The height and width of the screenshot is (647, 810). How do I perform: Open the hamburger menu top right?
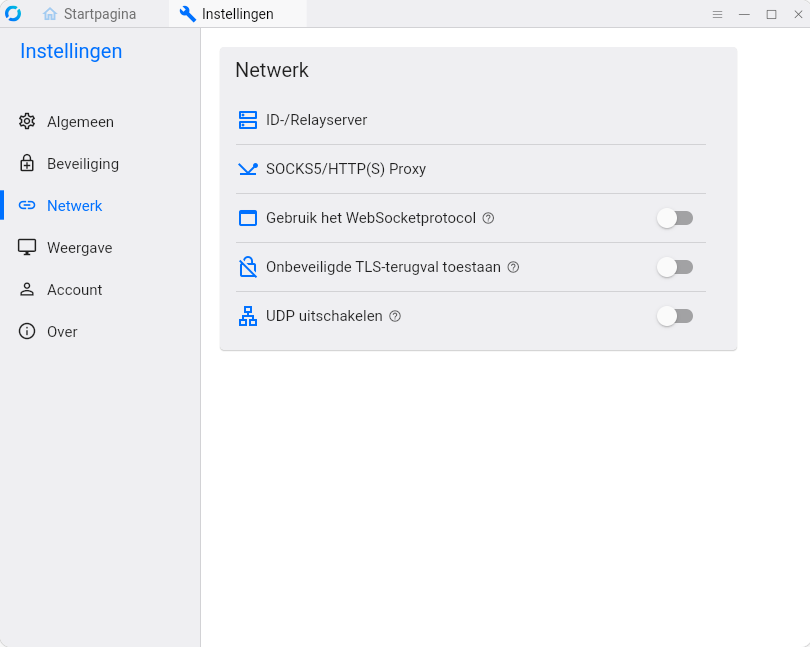pyautogui.click(x=717, y=14)
